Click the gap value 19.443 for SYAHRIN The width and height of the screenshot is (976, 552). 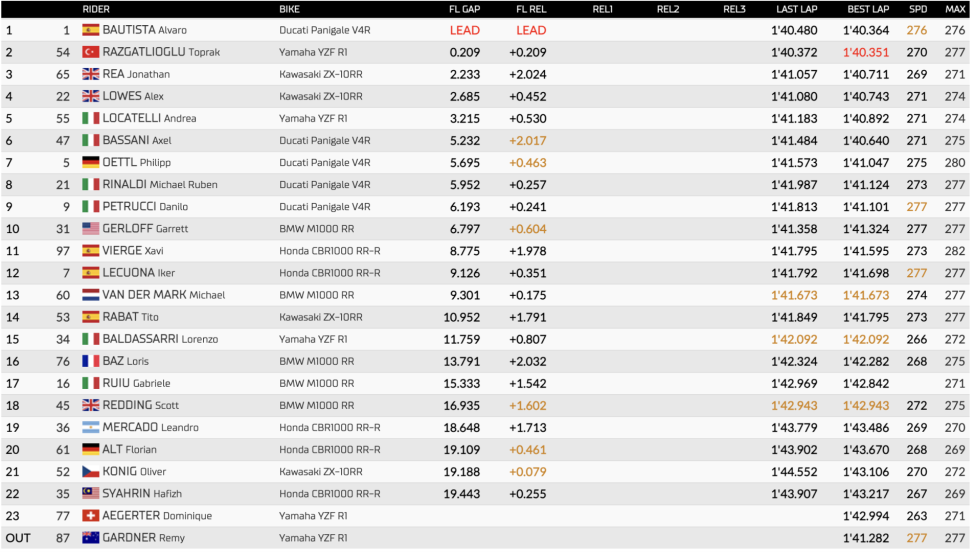462,494
